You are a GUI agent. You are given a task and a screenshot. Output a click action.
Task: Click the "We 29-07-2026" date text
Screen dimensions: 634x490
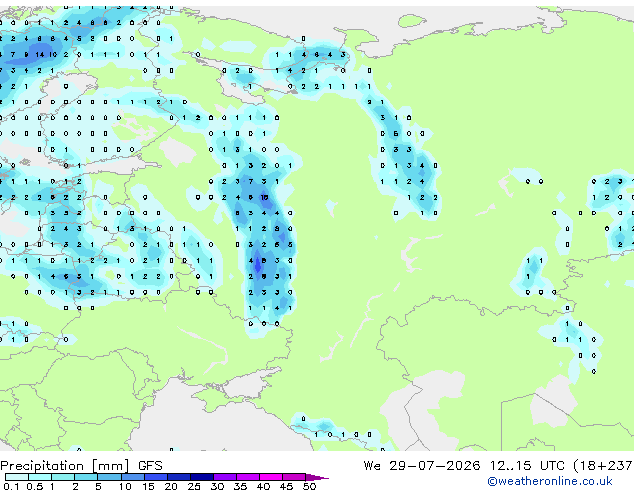(422, 466)
